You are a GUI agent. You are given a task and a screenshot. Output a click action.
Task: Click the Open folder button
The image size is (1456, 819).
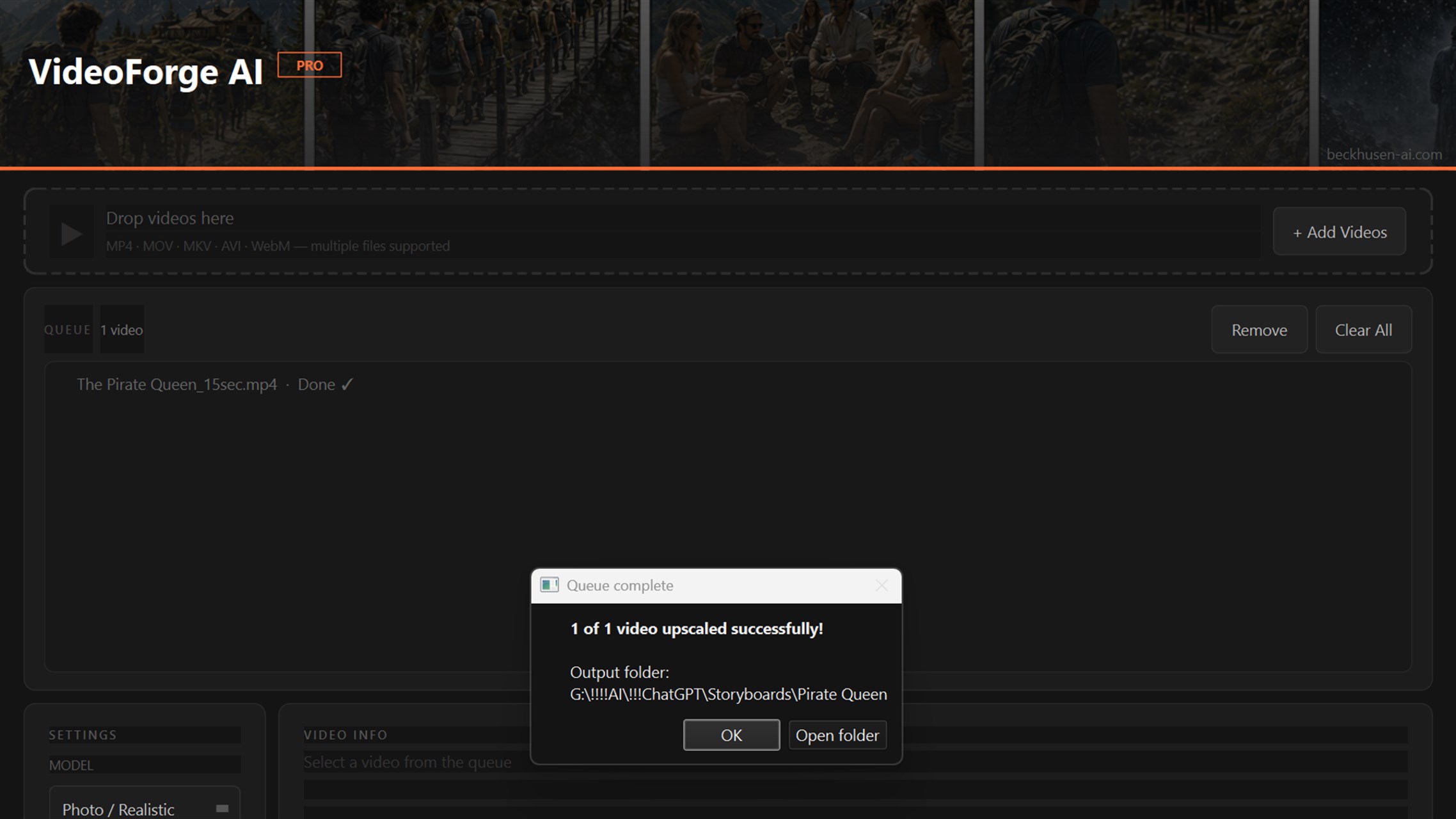(x=837, y=735)
